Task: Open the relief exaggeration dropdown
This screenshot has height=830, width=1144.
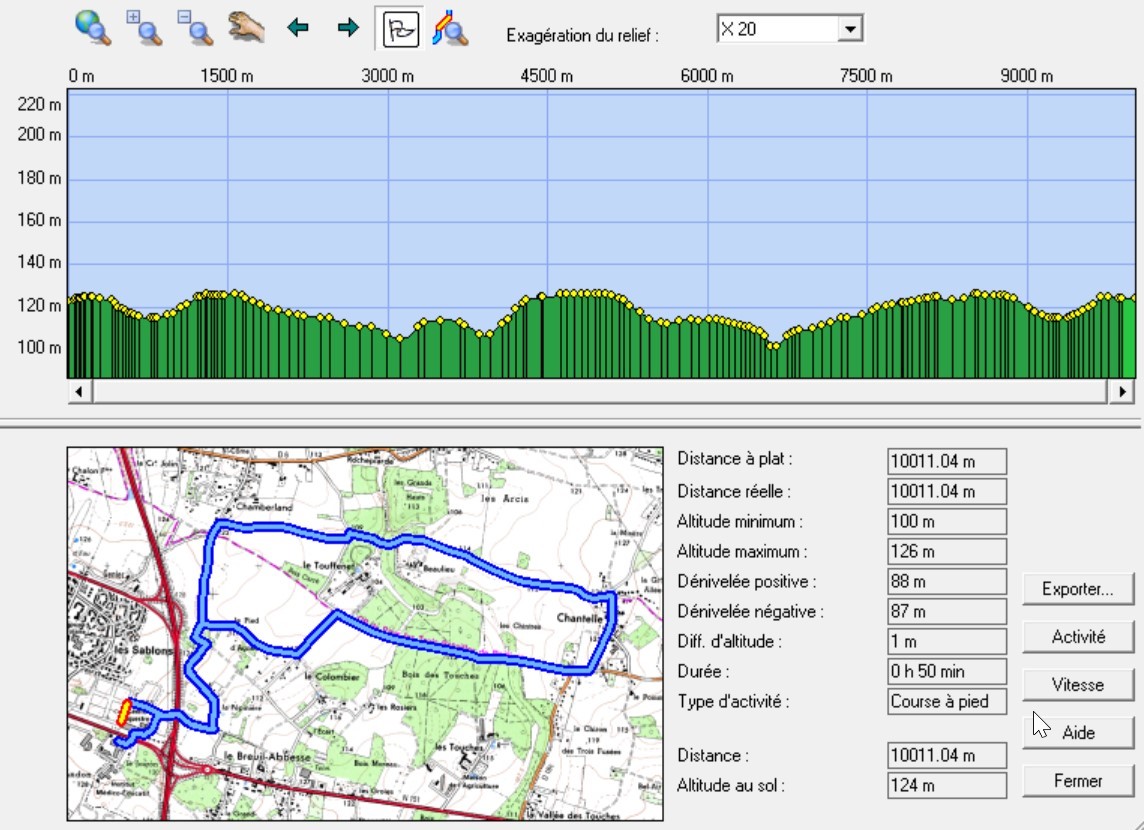Action: [849, 30]
